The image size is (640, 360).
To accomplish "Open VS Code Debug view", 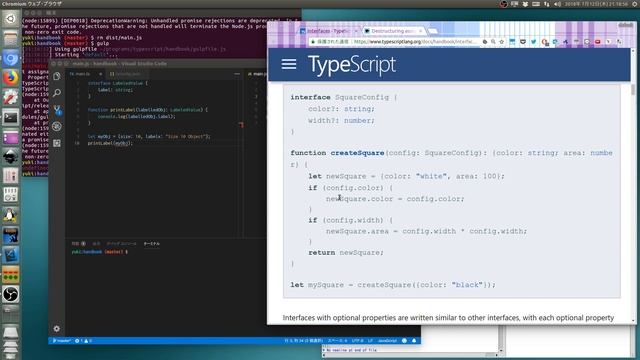I will [57, 126].
